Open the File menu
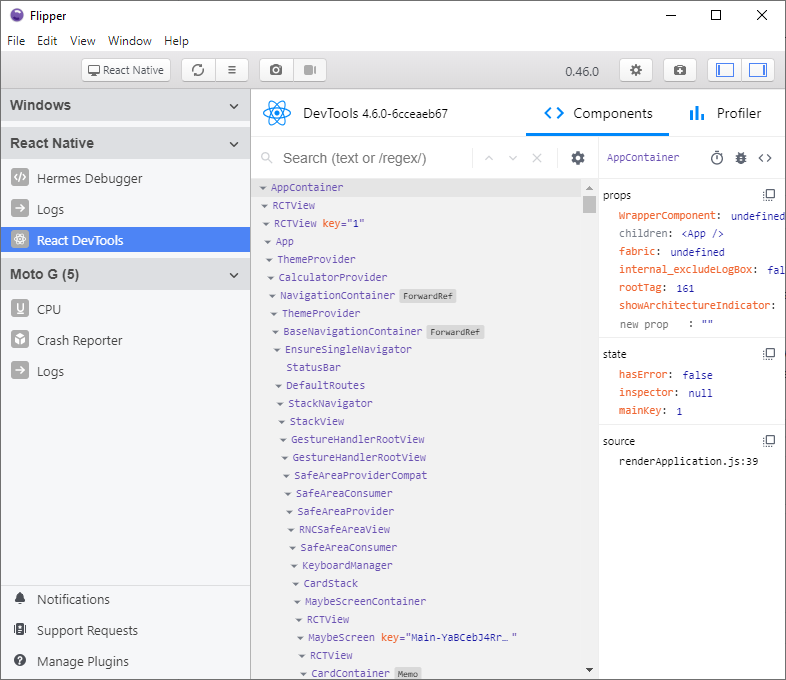Viewport: 786px width, 680px height. [x=16, y=41]
